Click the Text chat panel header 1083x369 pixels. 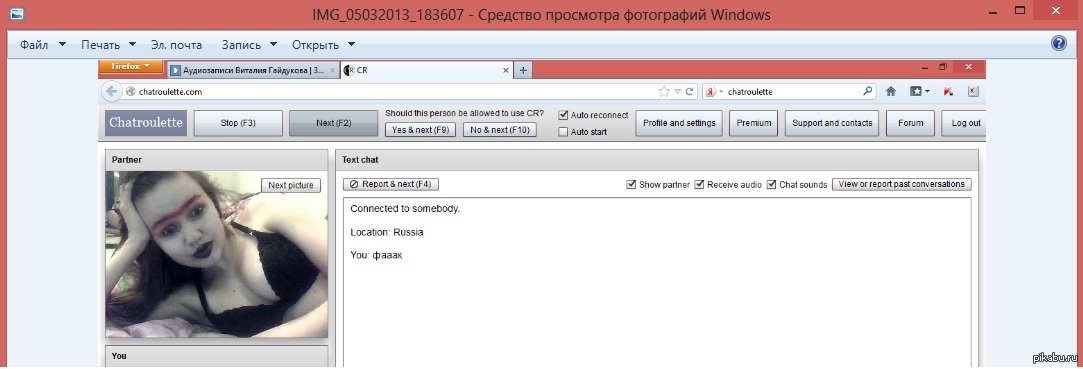(x=657, y=160)
